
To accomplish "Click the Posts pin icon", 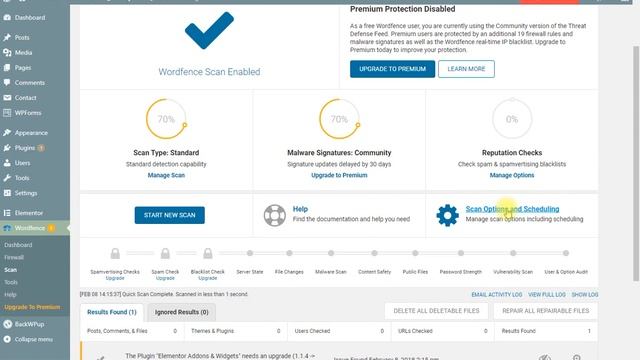I will pyautogui.click(x=7, y=37).
